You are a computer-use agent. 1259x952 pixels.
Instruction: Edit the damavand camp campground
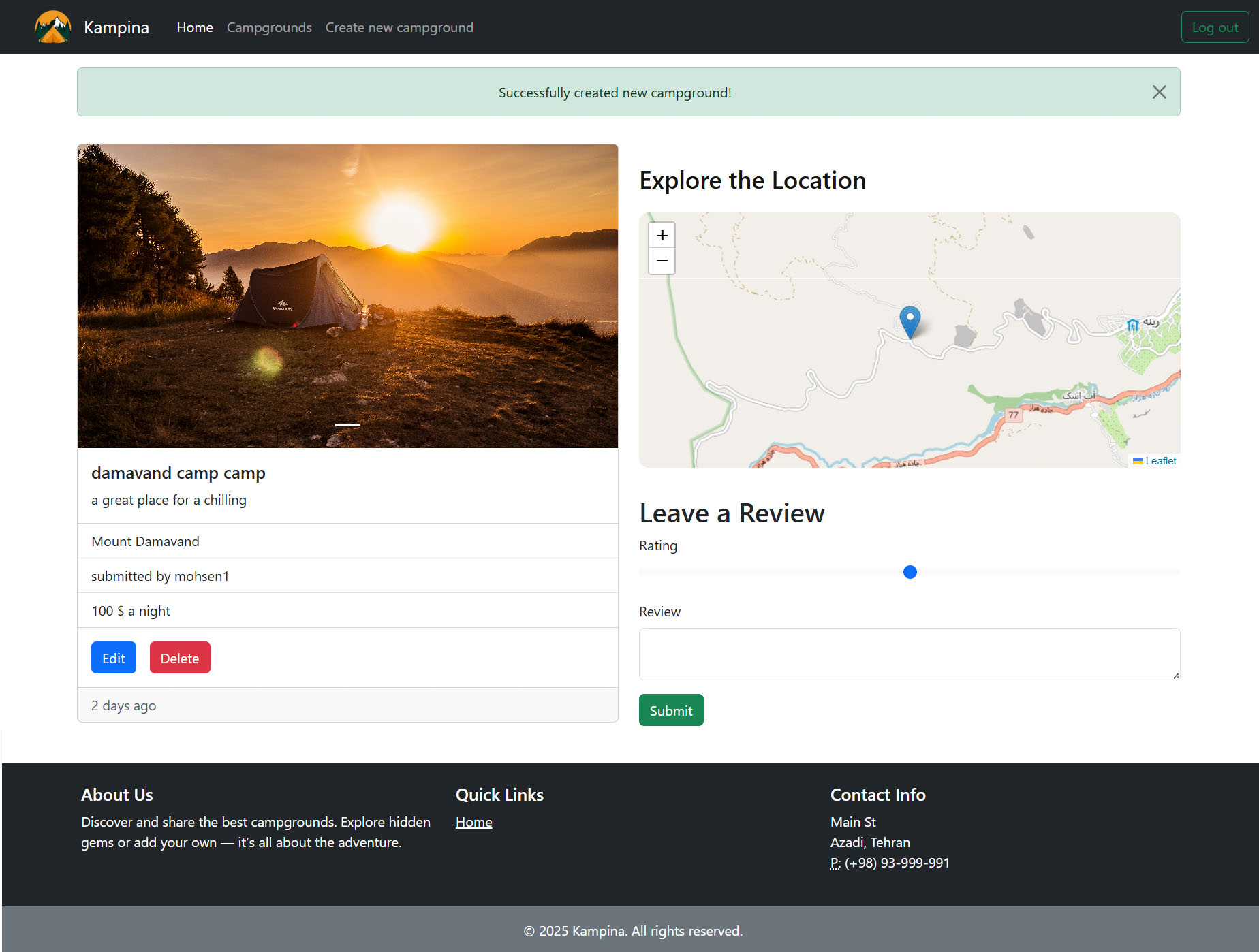pyautogui.click(x=114, y=658)
